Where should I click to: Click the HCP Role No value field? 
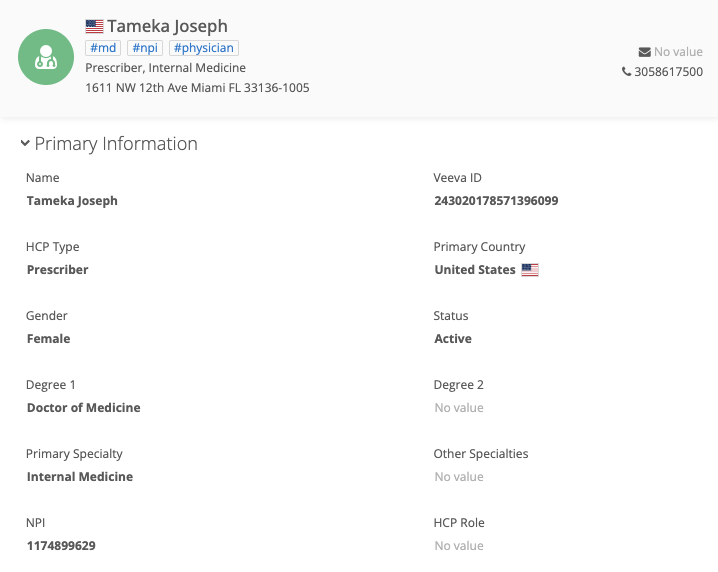(x=459, y=546)
